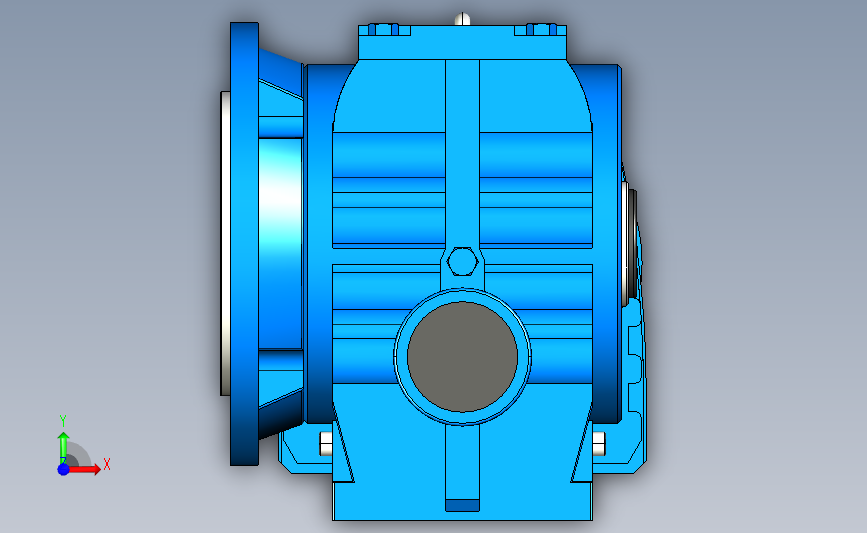Select the hexagonal plug on the gearbox housing
Screen dimensions: 867x533
point(462,262)
